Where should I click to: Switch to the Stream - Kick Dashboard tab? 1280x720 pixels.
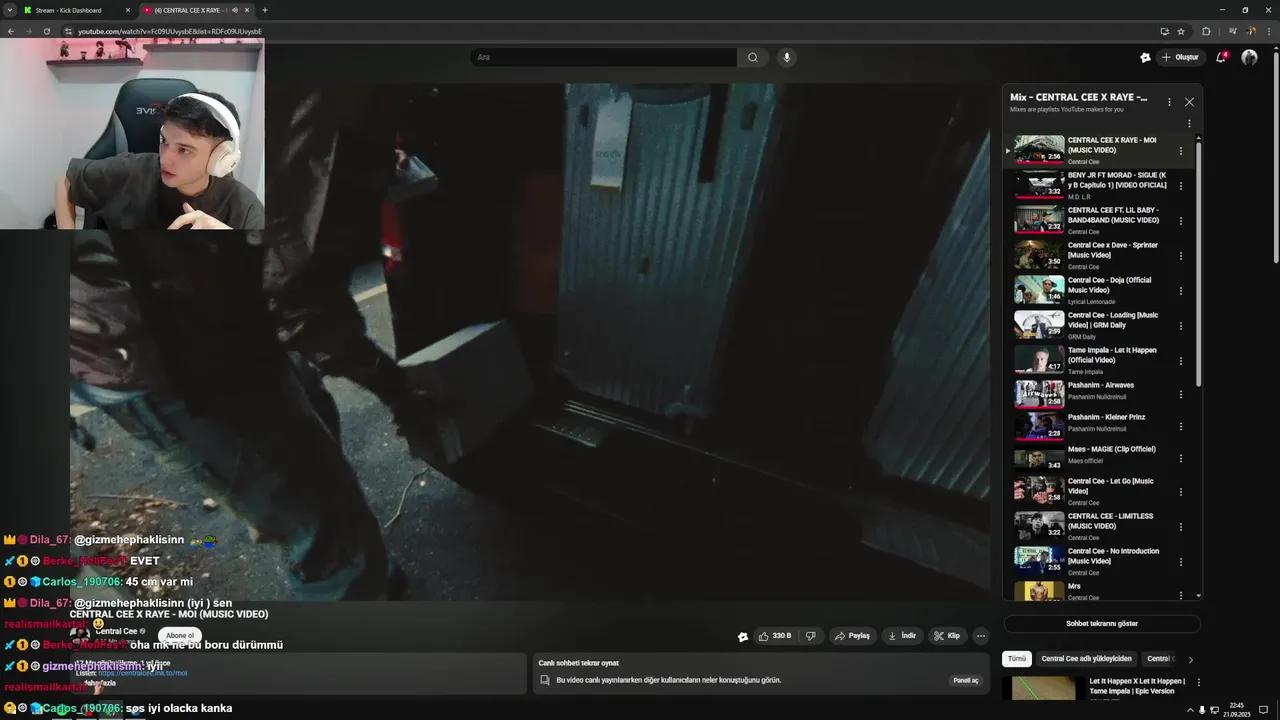[x=78, y=10]
